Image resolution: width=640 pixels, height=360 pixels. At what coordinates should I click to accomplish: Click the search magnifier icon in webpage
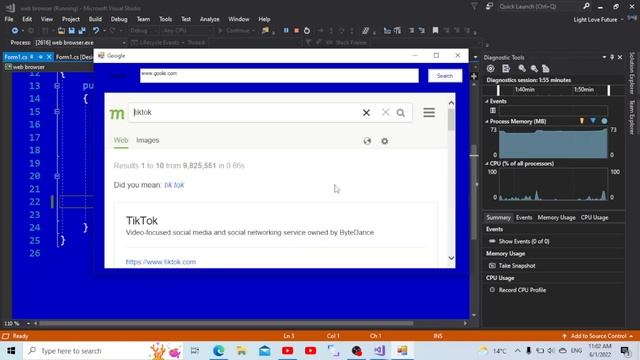(401, 113)
